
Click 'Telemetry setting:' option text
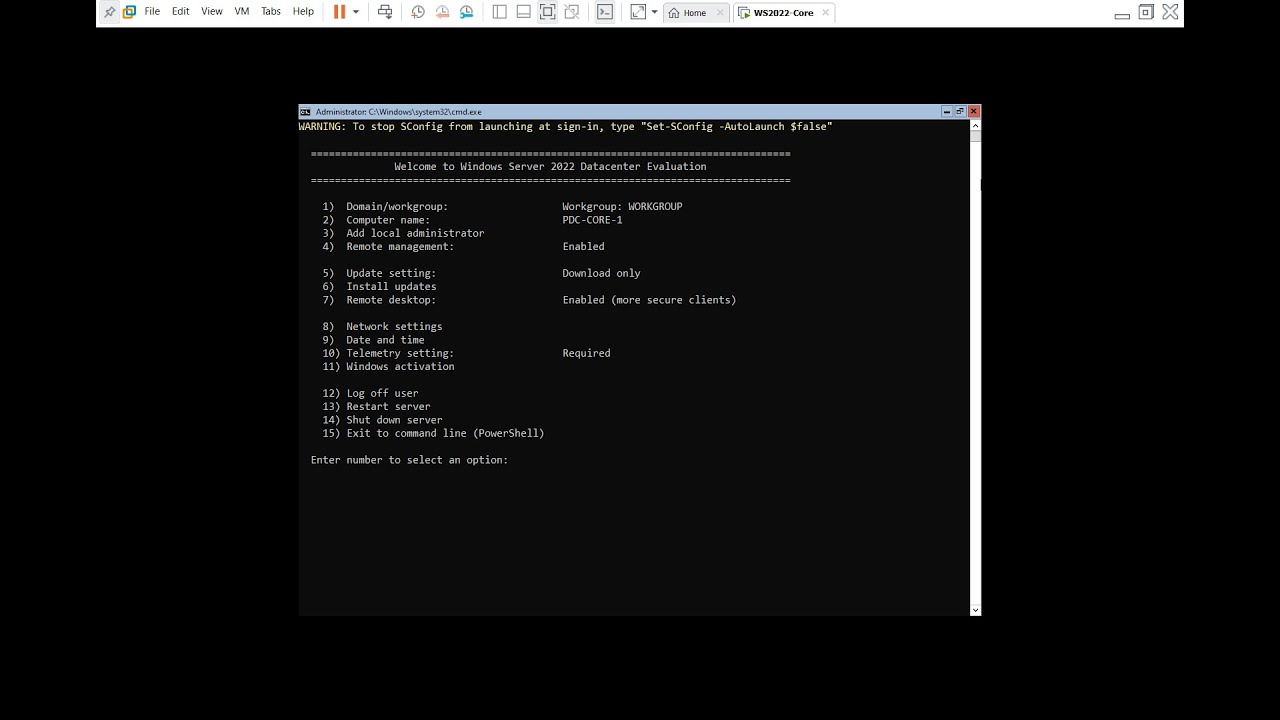(x=400, y=353)
